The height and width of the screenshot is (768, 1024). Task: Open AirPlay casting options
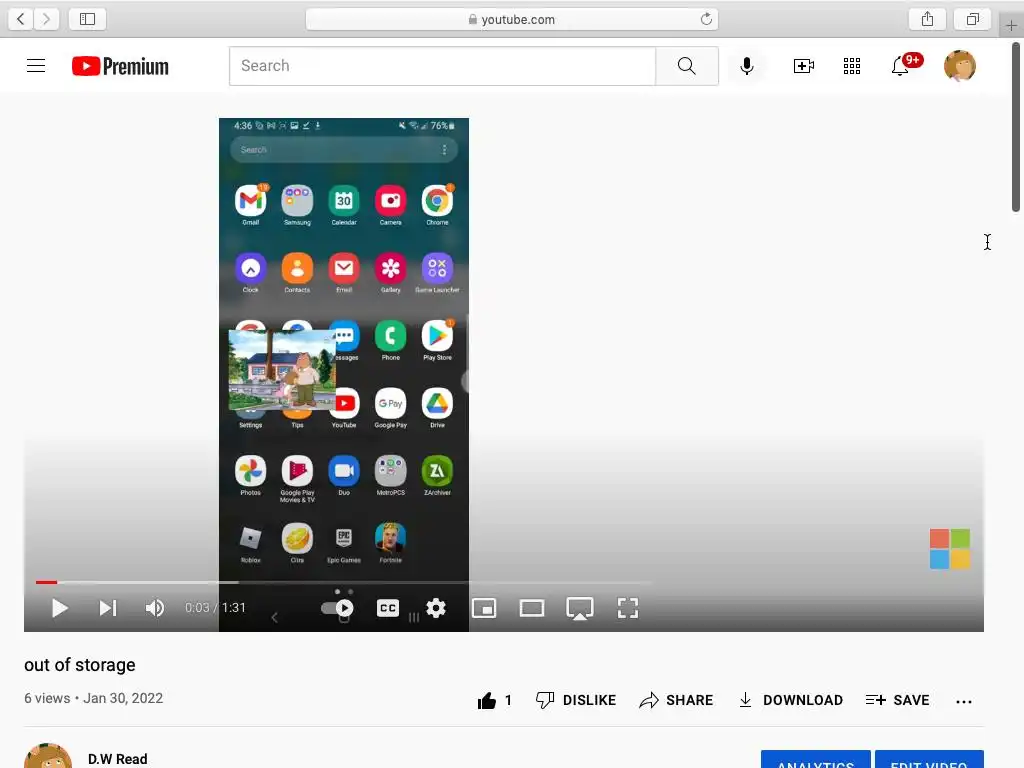point(580,608)
